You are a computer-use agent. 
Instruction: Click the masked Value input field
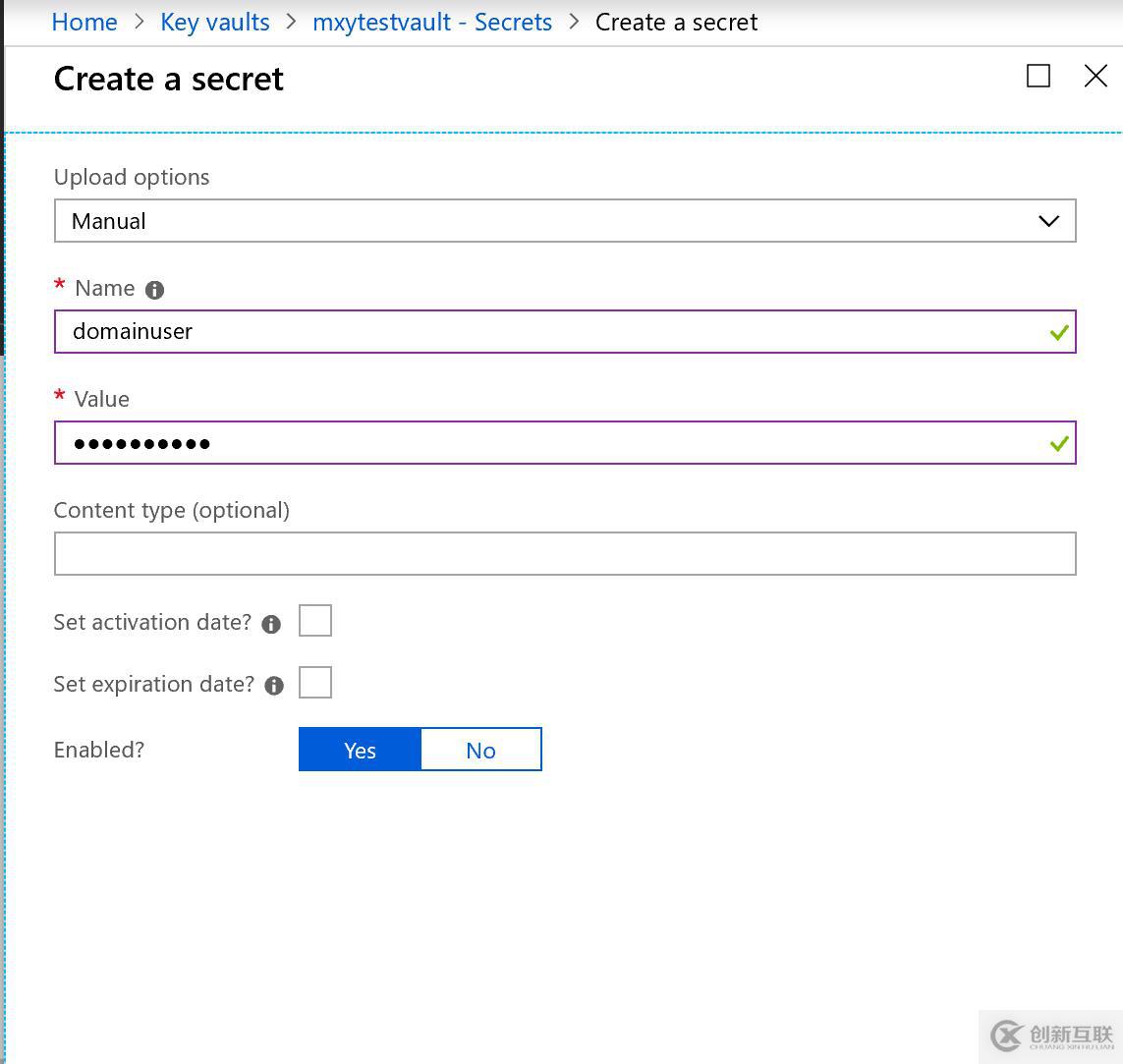click(550, 443)
